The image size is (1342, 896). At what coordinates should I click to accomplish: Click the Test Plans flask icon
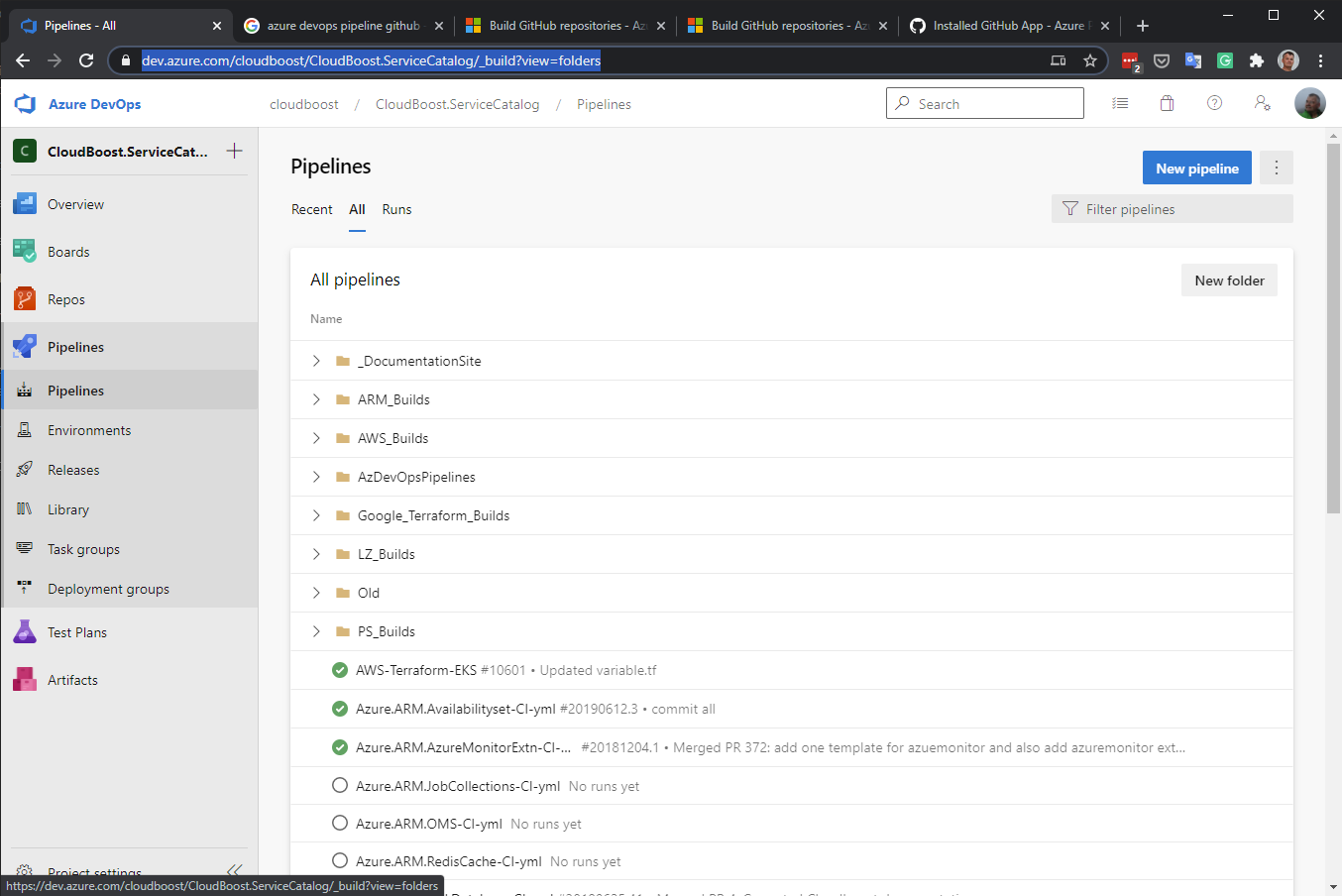coord(25,631)
